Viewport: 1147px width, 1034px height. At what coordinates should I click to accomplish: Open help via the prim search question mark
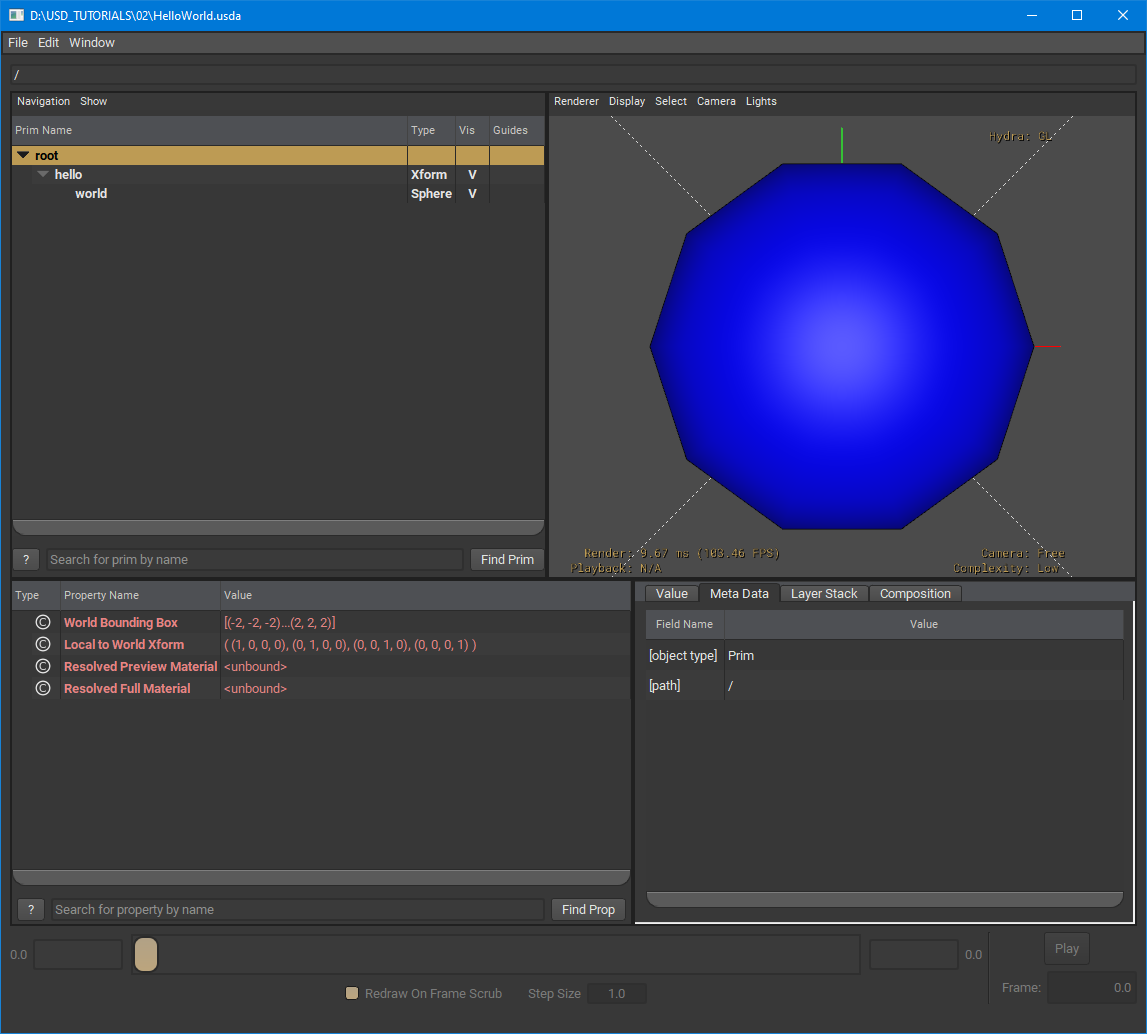click(x=26, y=559)
